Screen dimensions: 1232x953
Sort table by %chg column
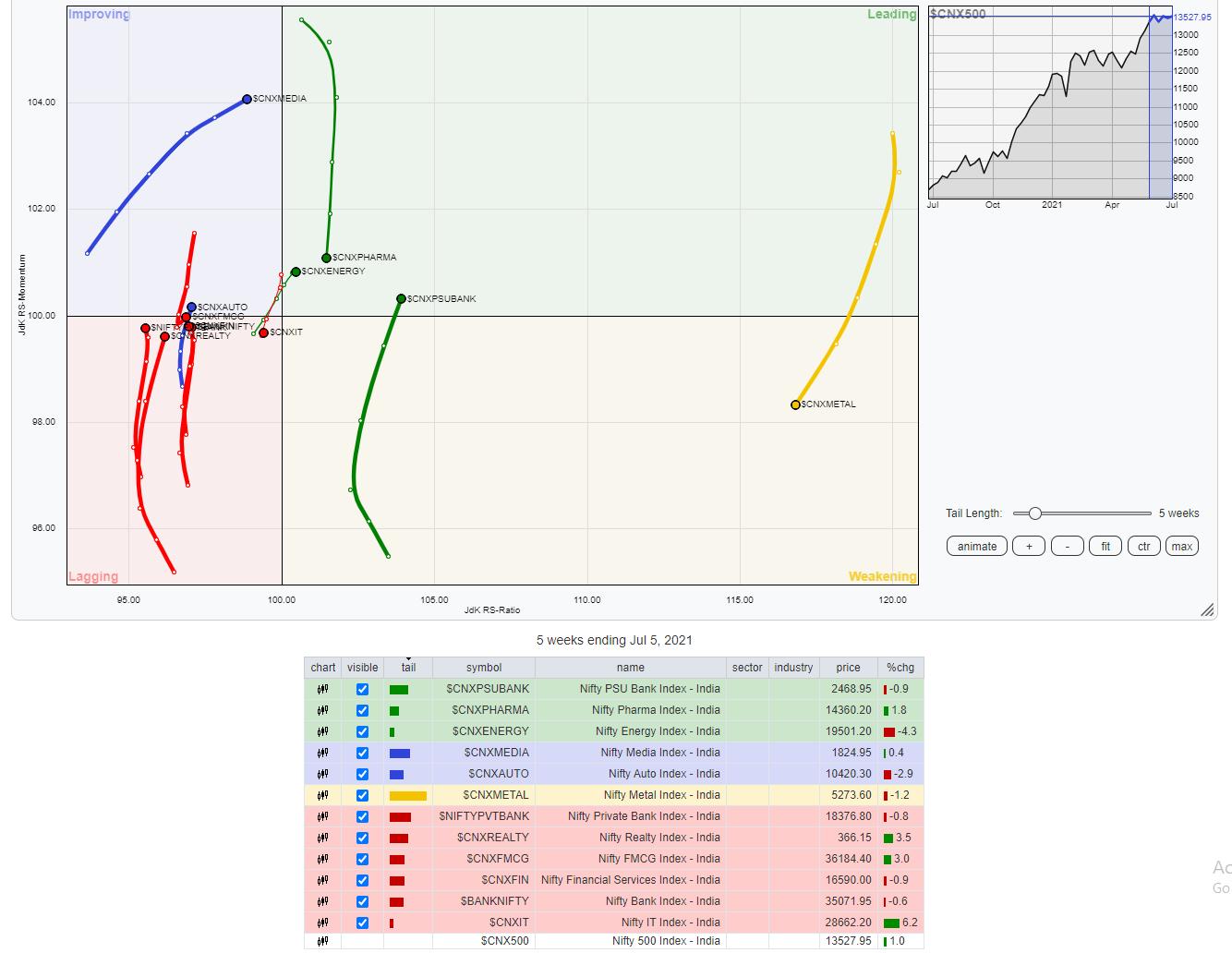coord(900,668)
